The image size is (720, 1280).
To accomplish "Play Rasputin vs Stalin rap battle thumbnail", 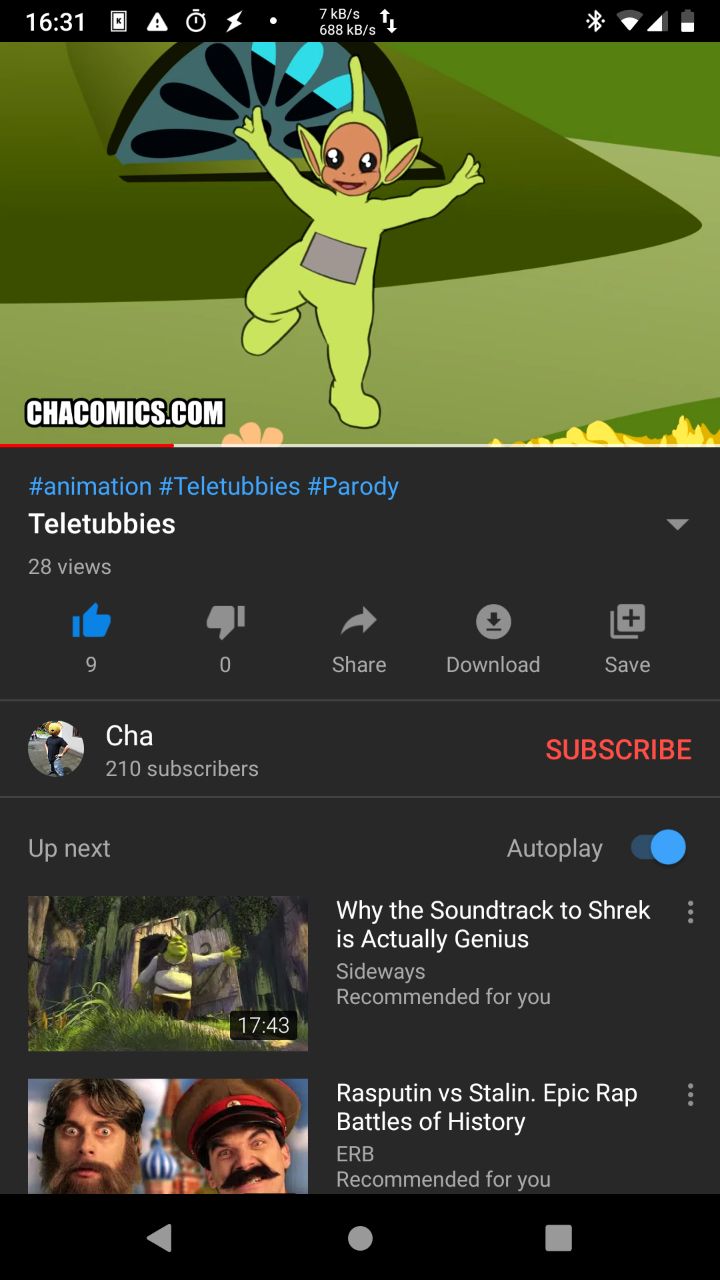I will [168, 1136].
